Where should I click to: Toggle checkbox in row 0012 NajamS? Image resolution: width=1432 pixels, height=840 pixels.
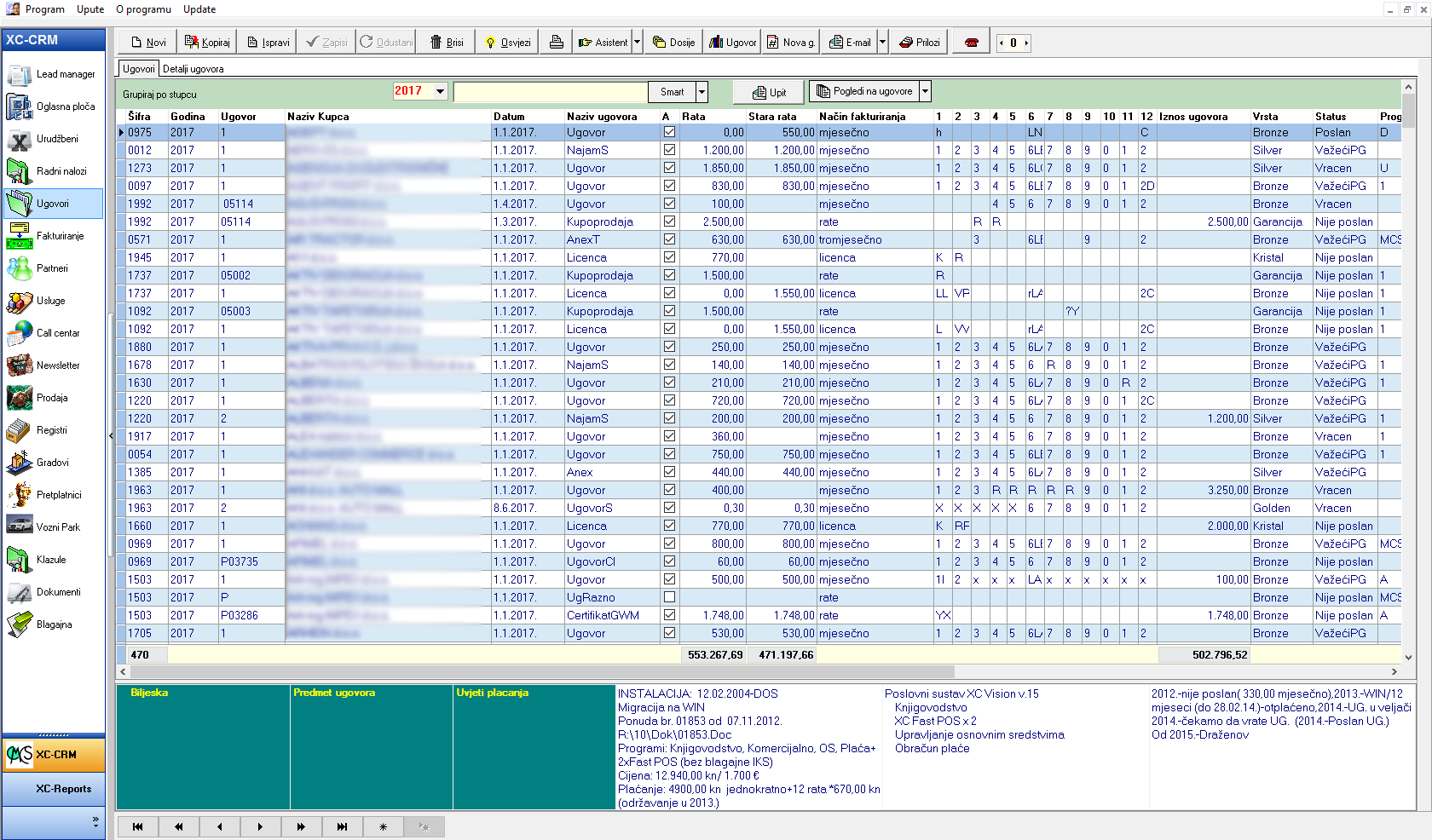tap(670, 150)
